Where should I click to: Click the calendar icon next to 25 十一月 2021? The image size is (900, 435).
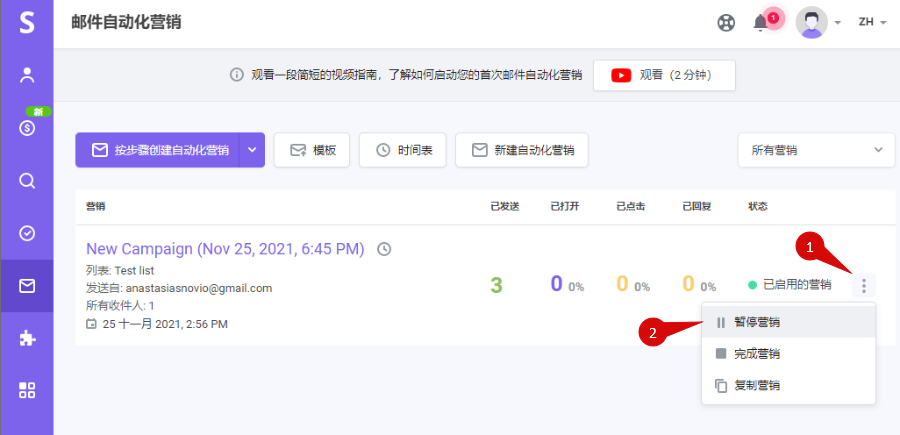pyautogui.click(x=91, y=324)
